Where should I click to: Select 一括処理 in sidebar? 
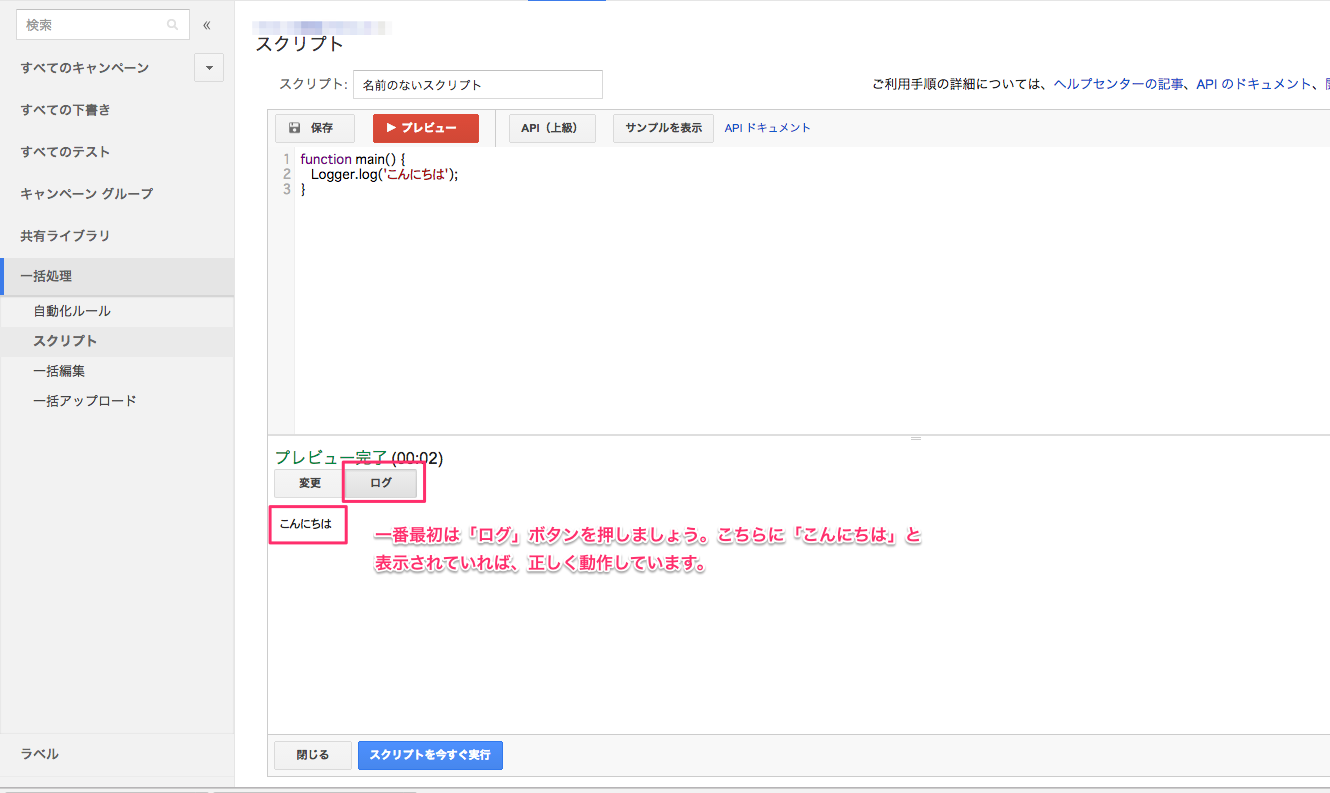117,276
